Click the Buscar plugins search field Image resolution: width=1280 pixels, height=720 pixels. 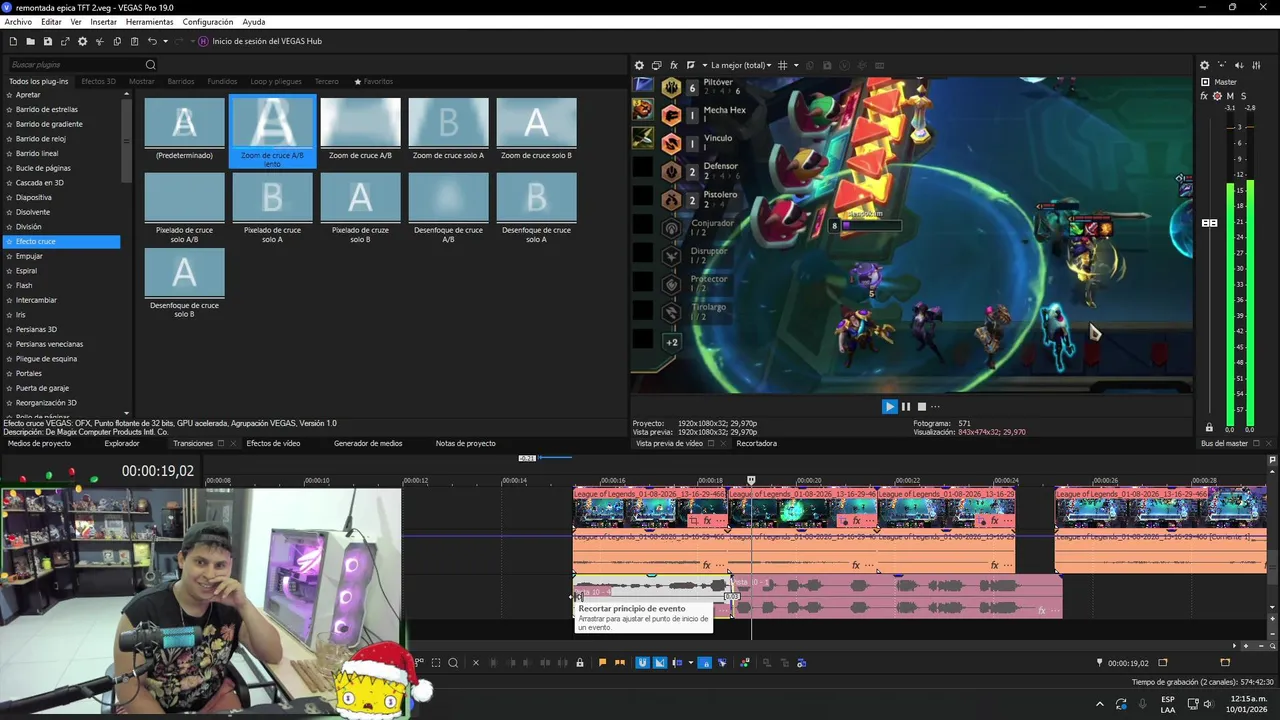pos(74,65)
